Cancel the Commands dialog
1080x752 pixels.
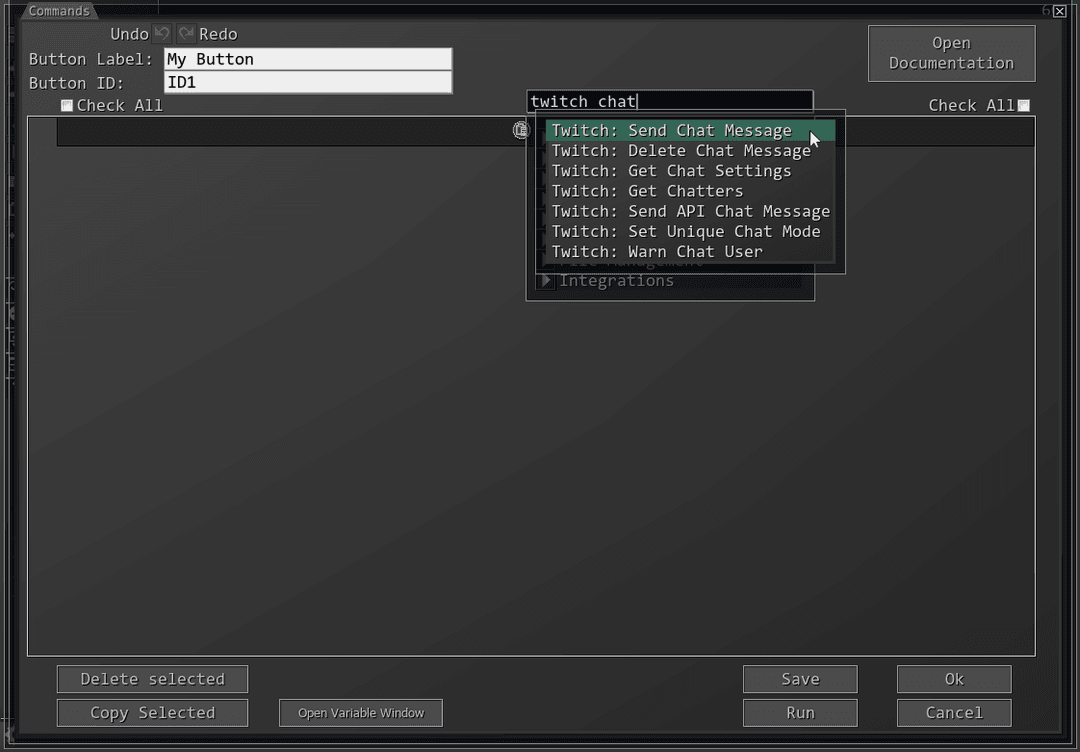[x=954, y=713]
